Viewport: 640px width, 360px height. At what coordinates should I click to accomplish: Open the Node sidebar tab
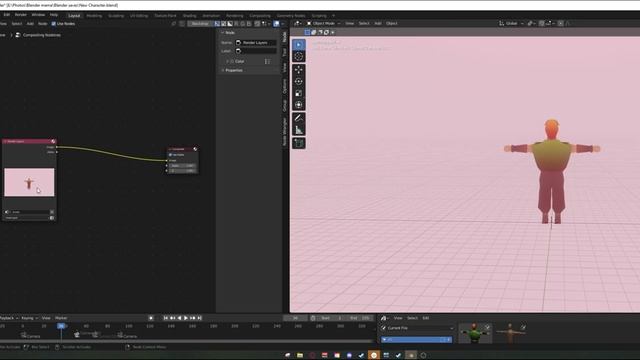tap(284, 37)
